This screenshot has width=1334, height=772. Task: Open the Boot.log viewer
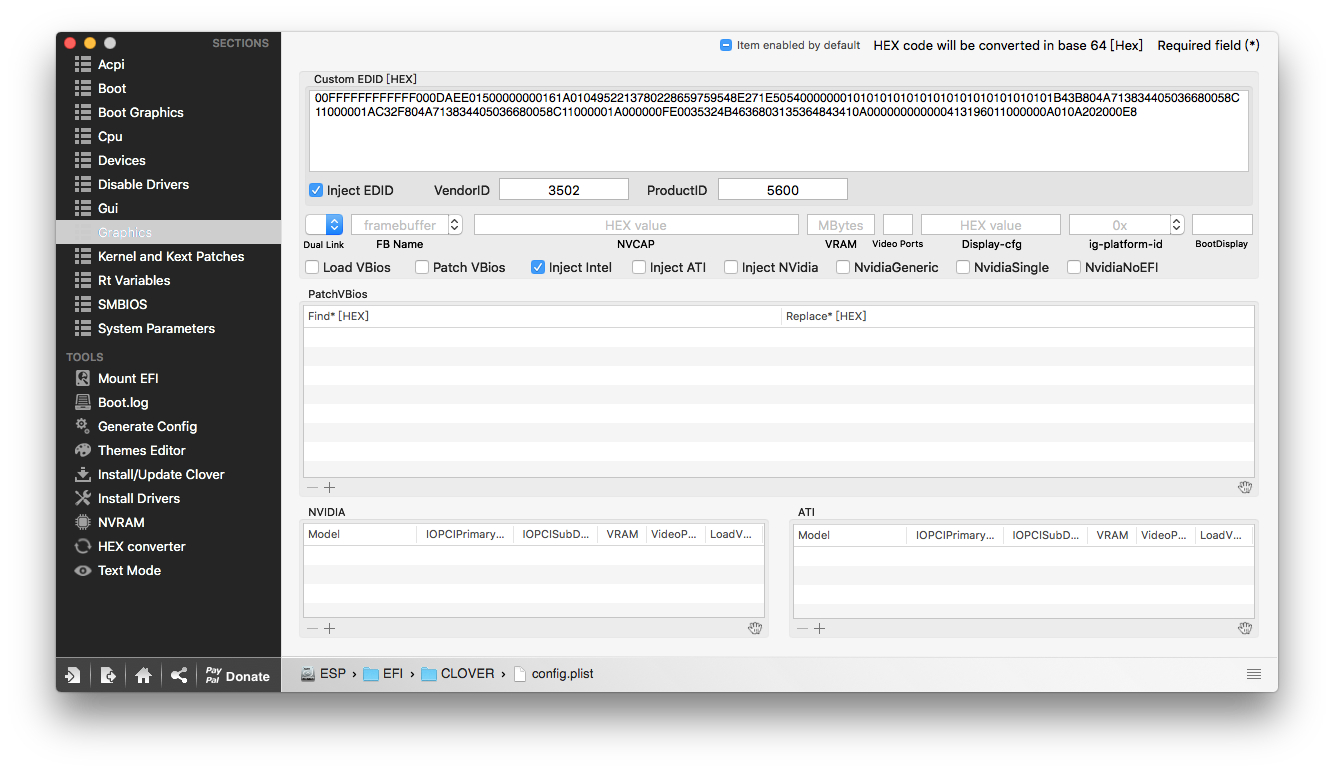click(x=123, y=402)
